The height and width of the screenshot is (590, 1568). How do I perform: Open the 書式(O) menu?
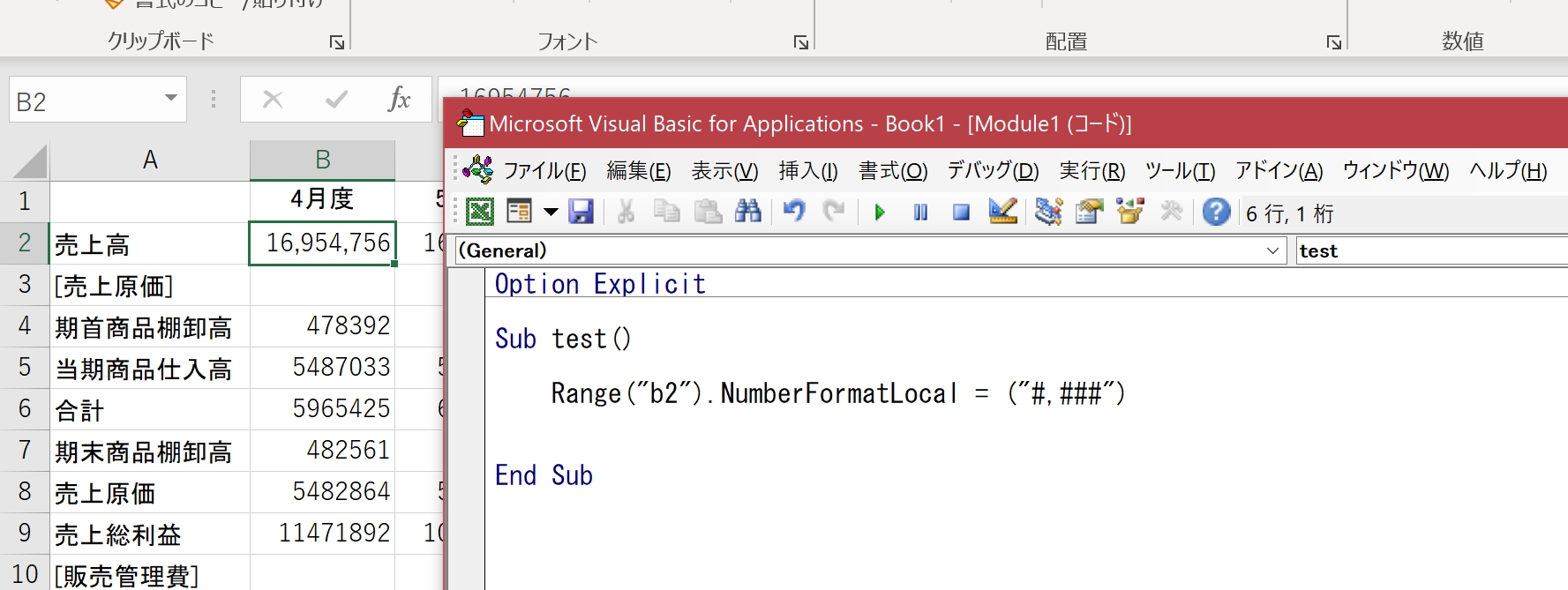[x=893, y=170]
